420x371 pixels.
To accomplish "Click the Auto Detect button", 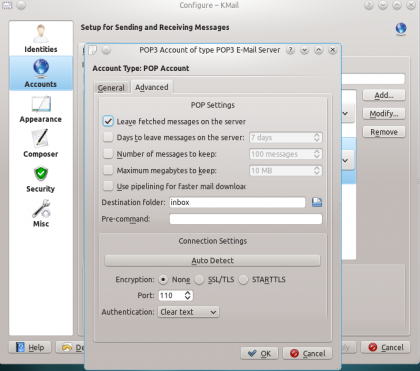I will tap(212, 261).
